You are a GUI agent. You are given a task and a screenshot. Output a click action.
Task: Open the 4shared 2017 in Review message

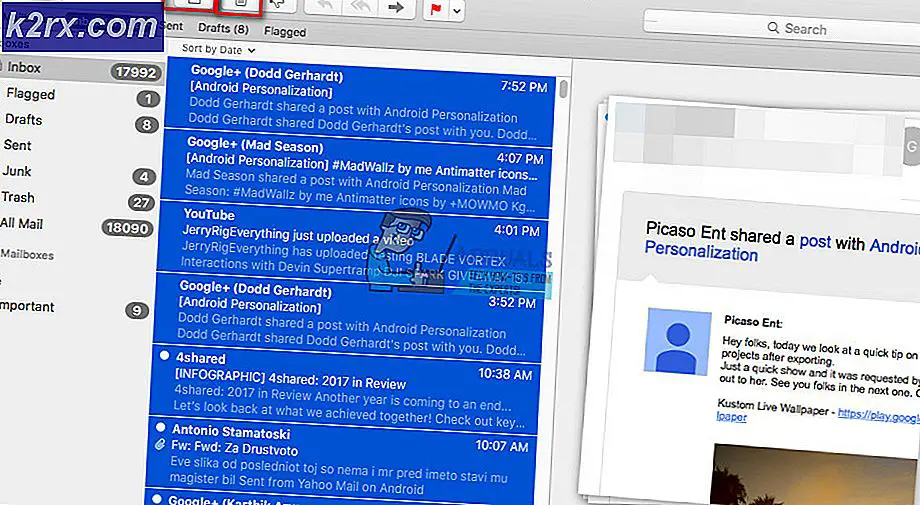pos(343,389)
